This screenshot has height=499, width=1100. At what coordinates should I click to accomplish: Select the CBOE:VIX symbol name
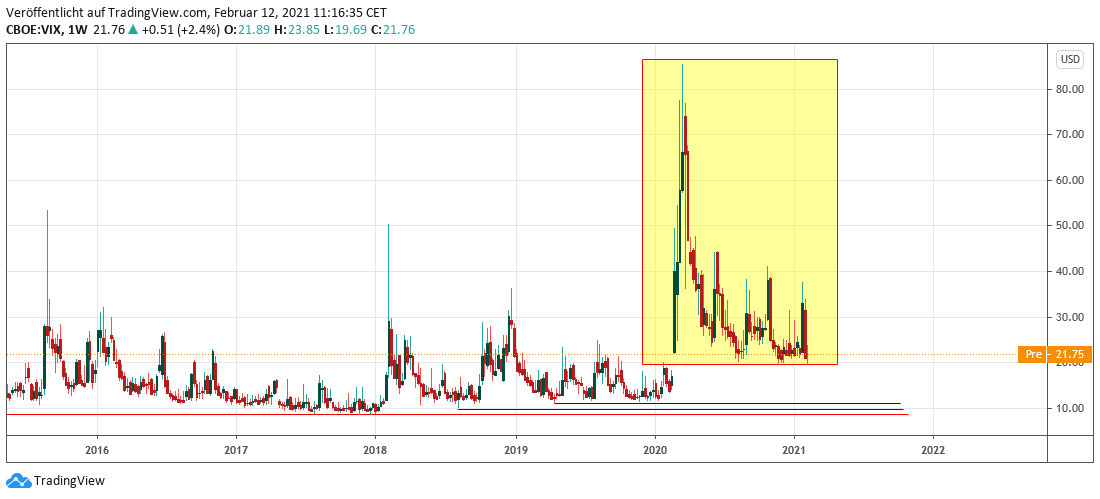pyautogui.click(x=34, y=30)
